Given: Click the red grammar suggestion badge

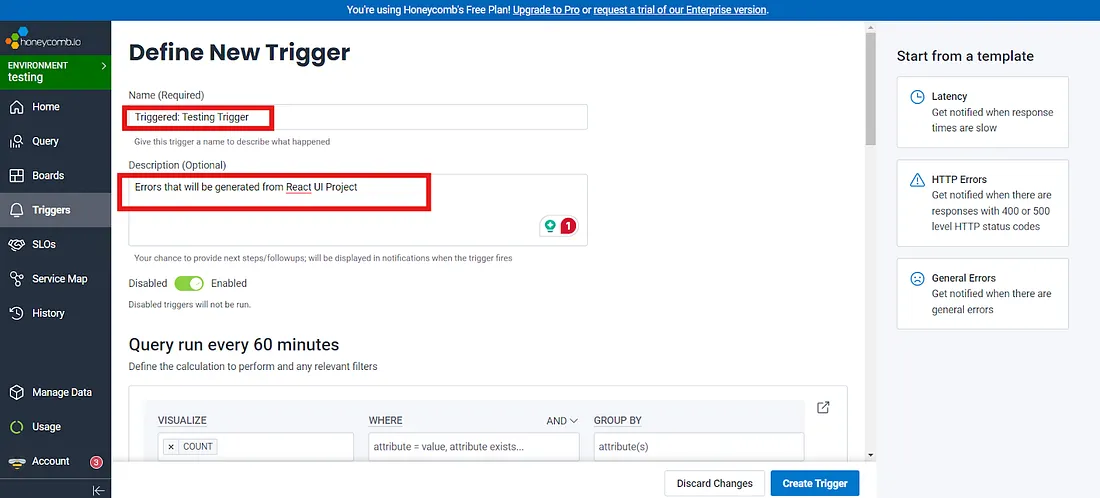Looking at the screenshot, I should (568, 226).
